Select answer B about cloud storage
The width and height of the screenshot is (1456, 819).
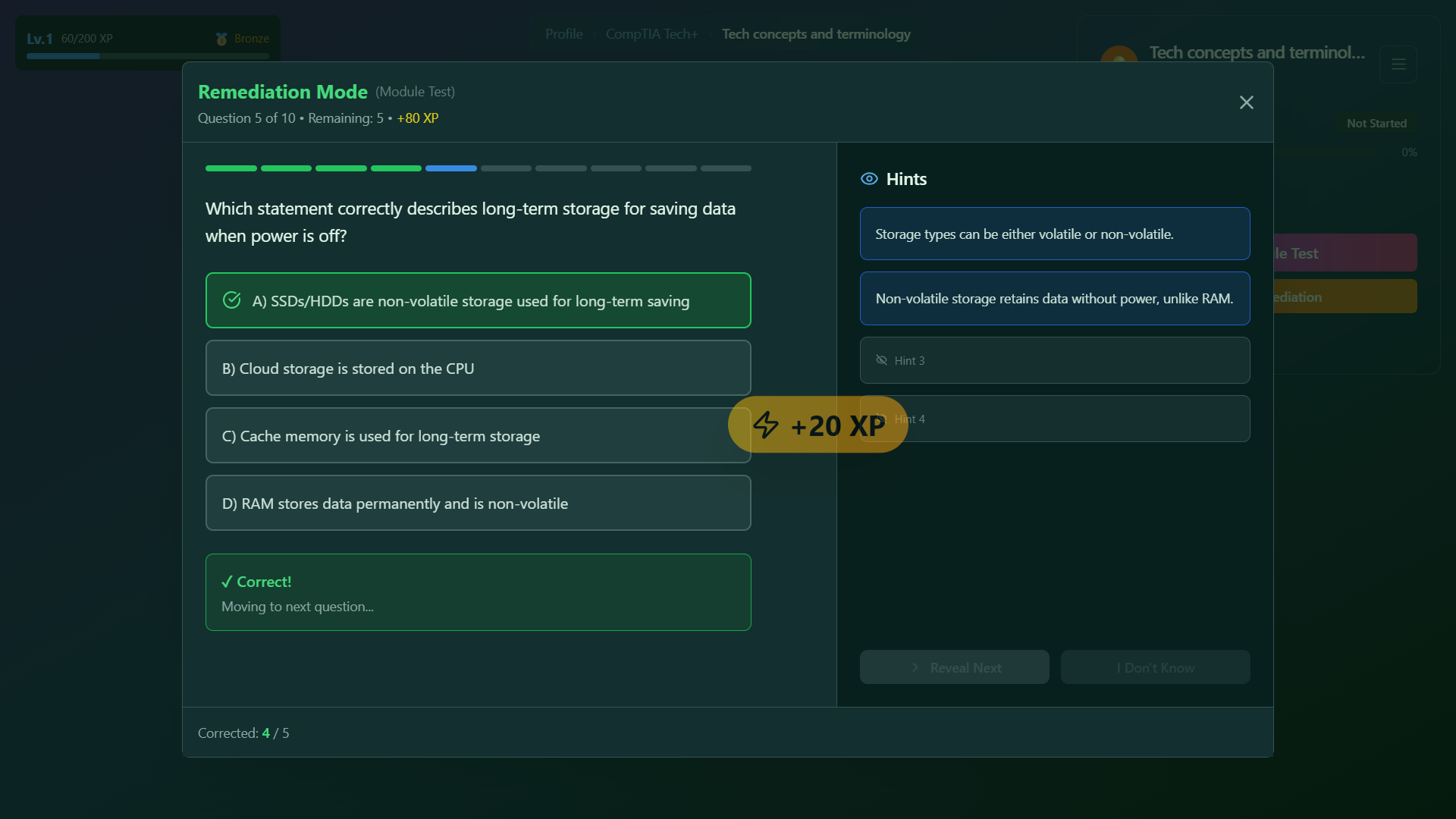(478, 368)
